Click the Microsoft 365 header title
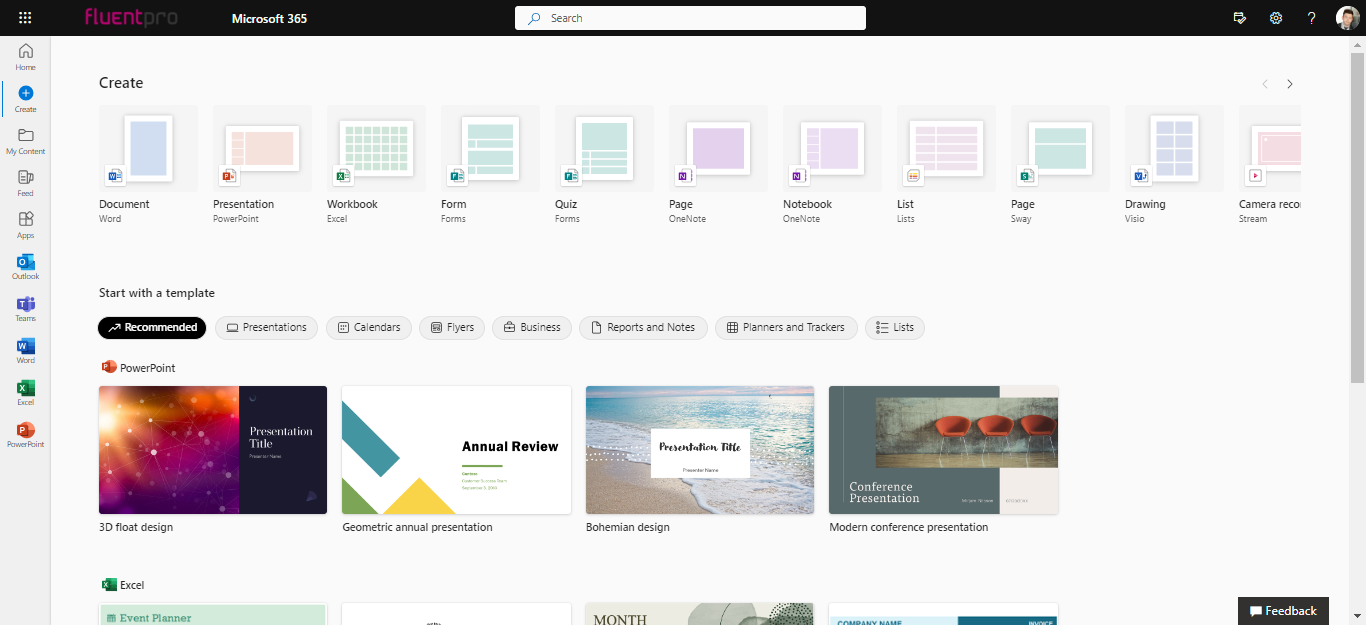The width and height of the screenshot is (1366, 625). click(269, 18)
